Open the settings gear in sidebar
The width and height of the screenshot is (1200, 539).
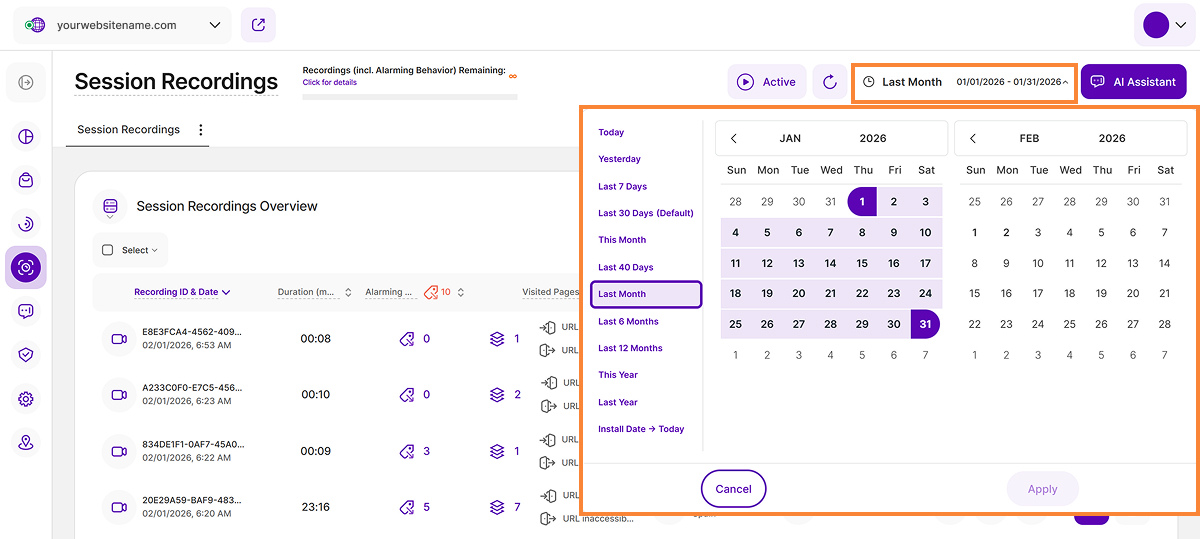point(26,399)
